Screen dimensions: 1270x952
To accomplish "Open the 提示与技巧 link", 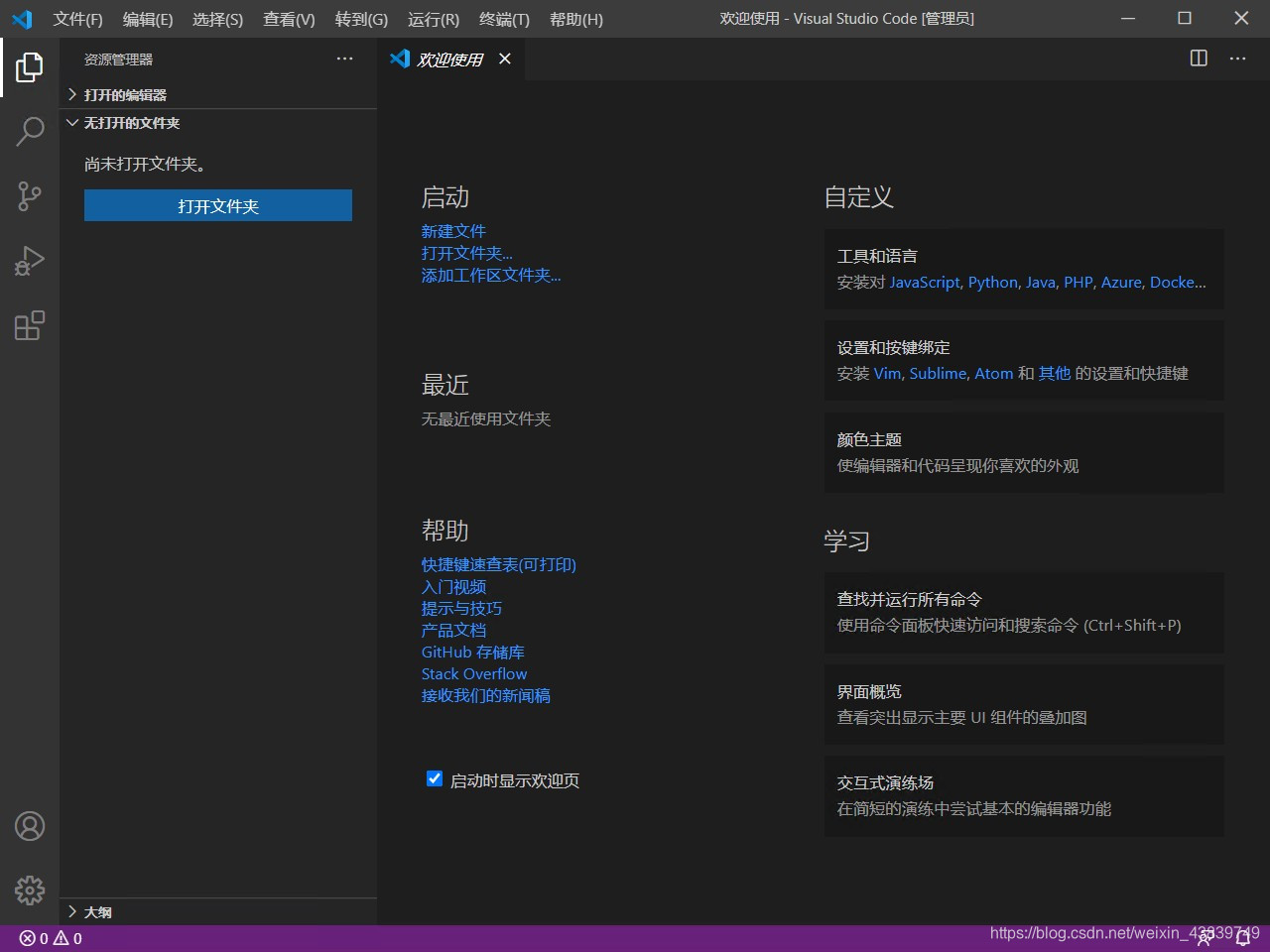I will click(461, 608).
